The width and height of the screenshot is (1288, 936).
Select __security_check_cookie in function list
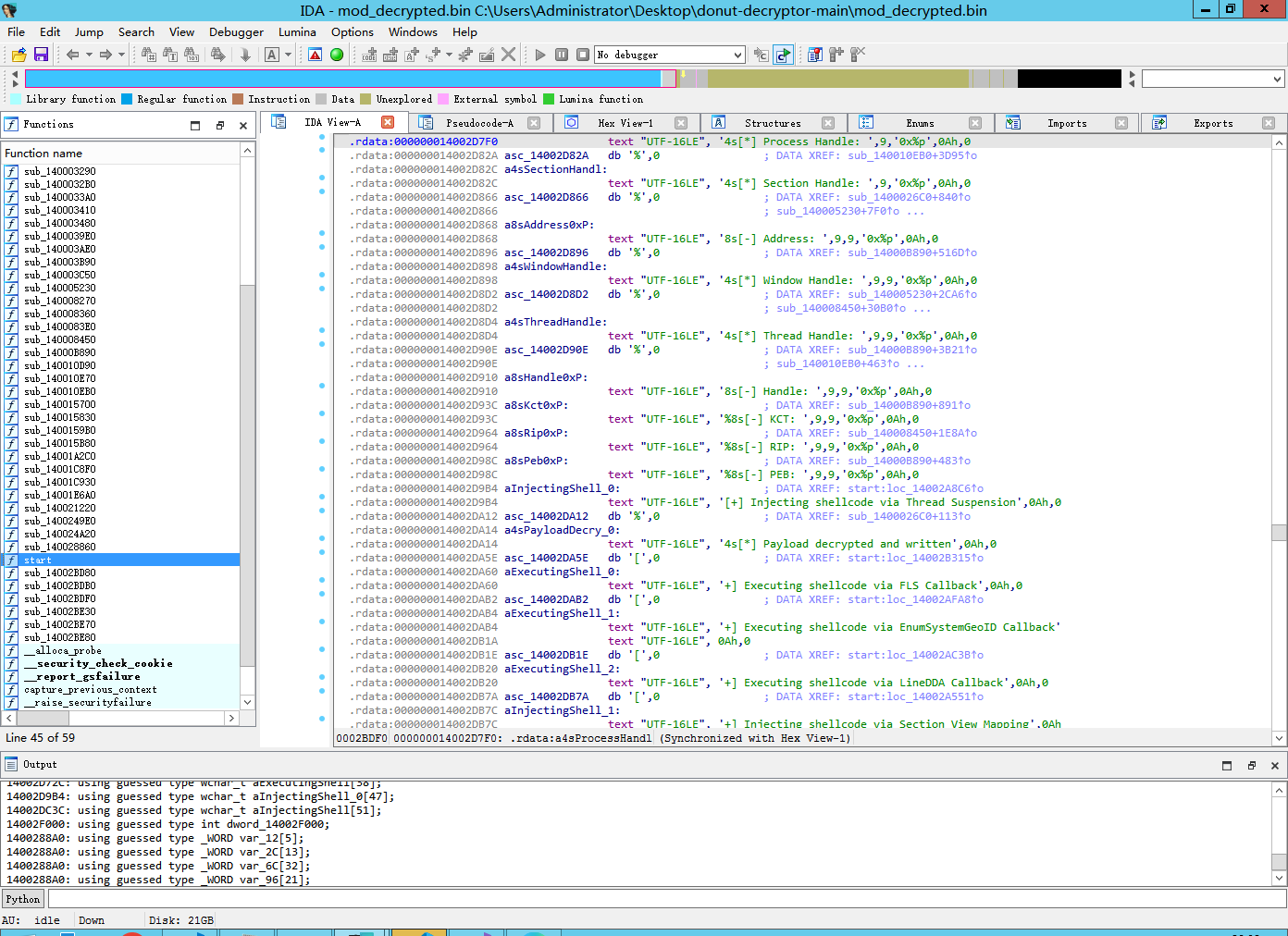click(x=98, y=663)
